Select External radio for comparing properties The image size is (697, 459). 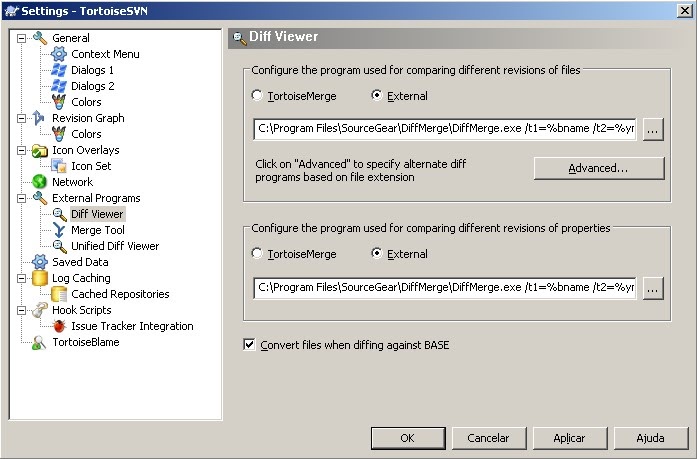click(x=377, y=254)
